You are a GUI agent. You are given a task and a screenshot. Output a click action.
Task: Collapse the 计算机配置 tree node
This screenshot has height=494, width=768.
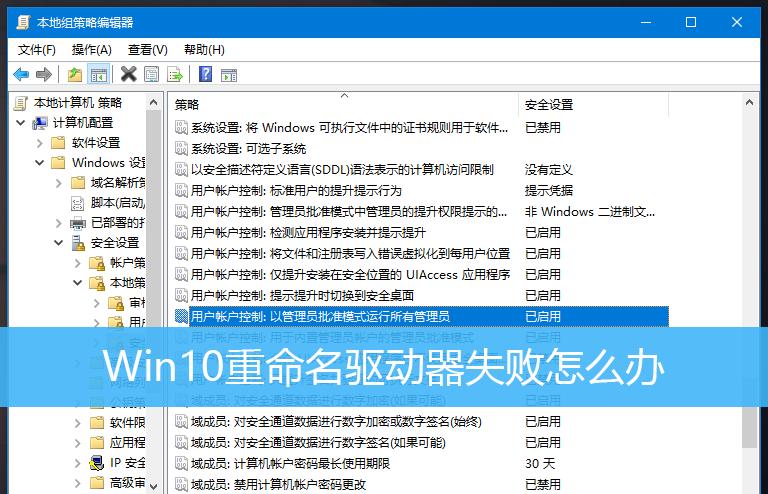(x=21, y=122)
